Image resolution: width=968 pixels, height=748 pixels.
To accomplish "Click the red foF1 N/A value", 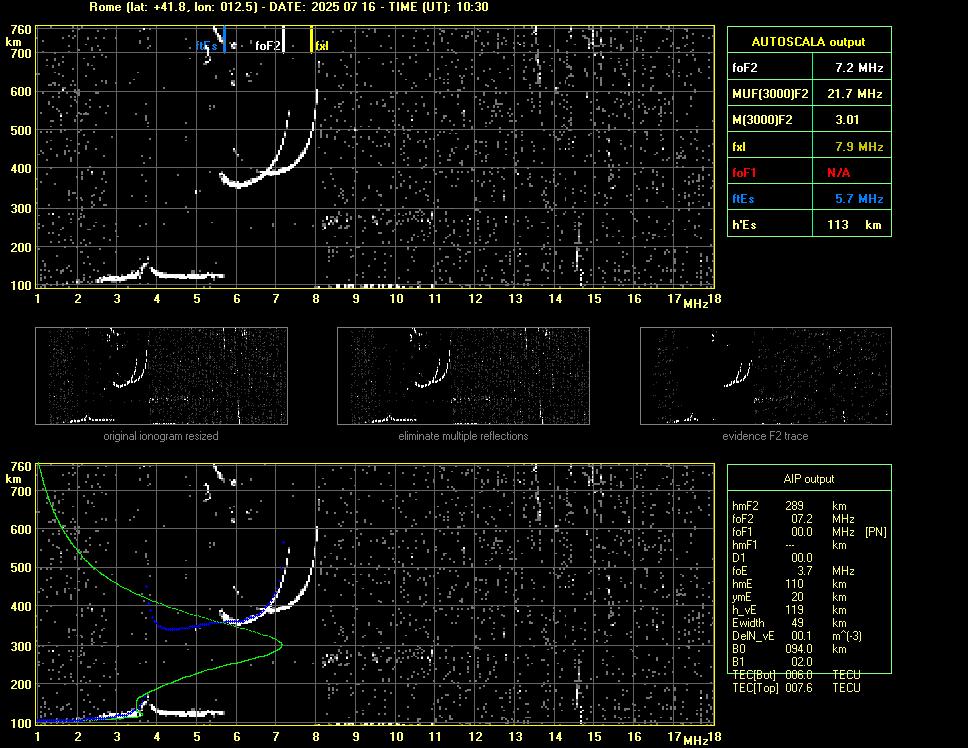I will click(838, 173).
